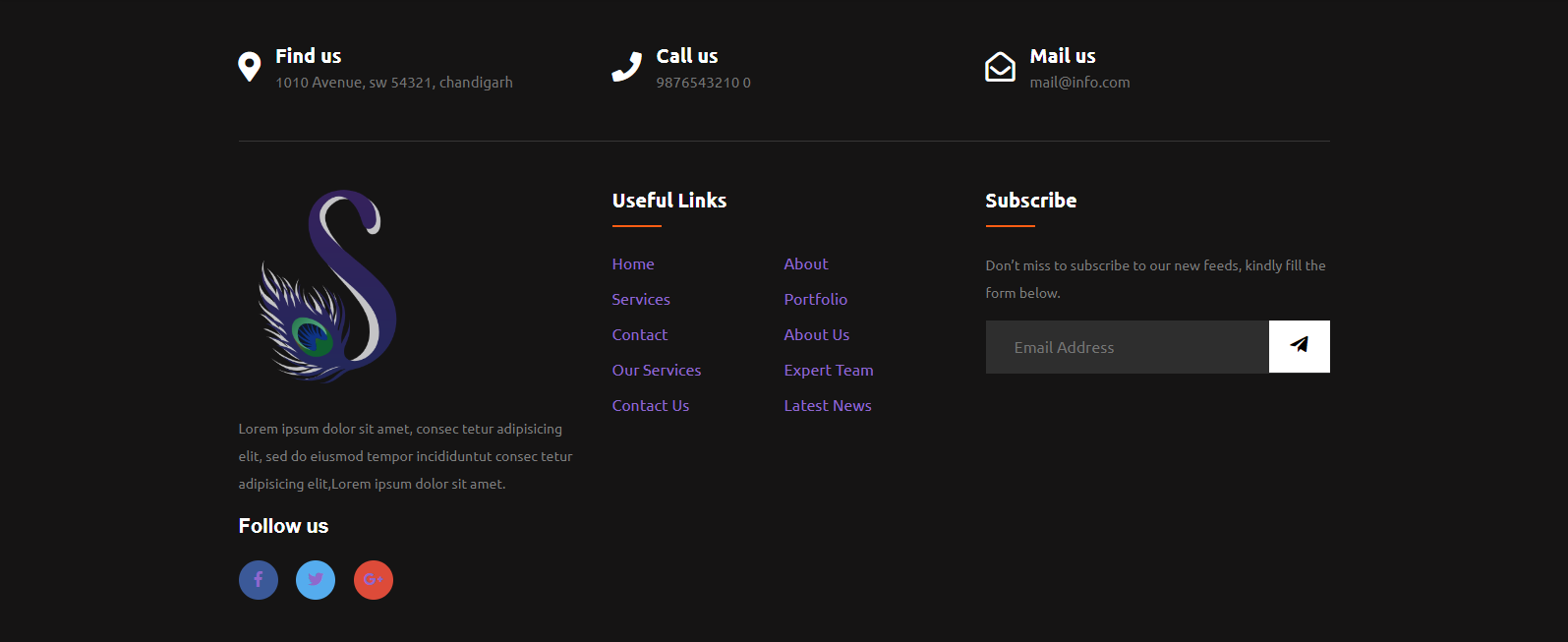This screenshot has width=1568, height=642.
Task: Open the Home footer link
Action: pos(633,264)
